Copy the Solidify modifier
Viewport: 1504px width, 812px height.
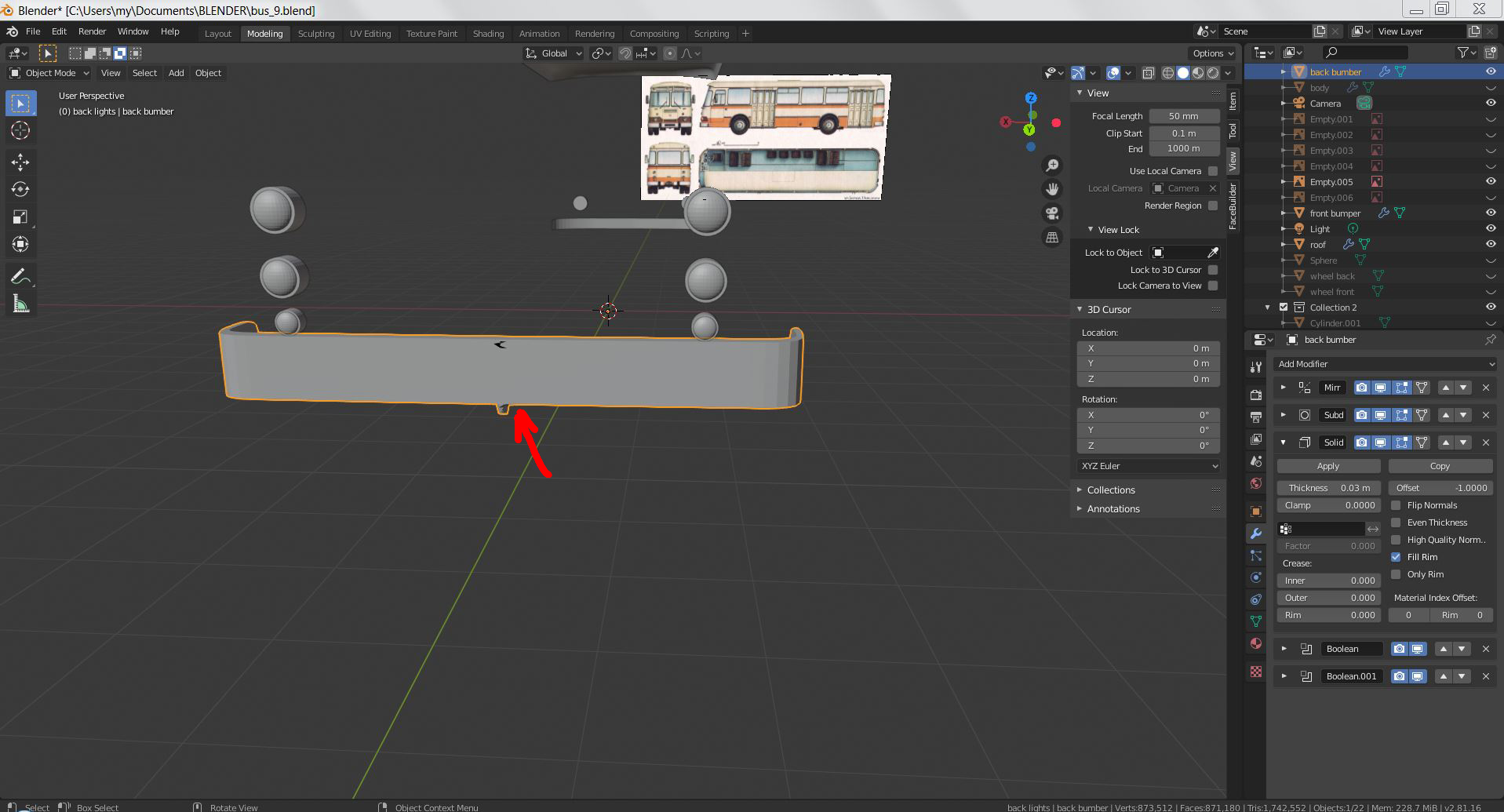pyautogui.click(x=1440, y=466)
